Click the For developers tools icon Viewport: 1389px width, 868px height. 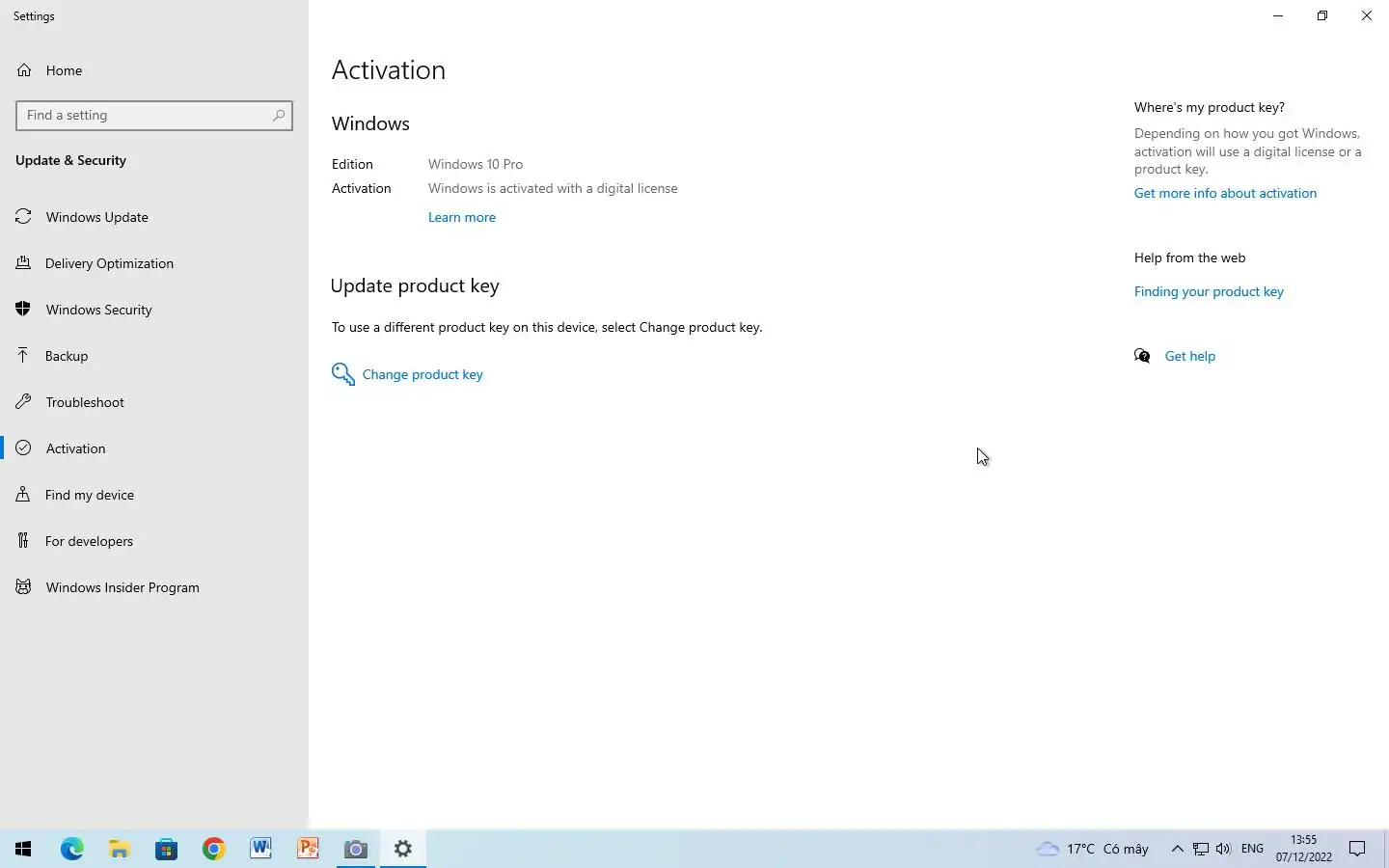coord(23,541)
